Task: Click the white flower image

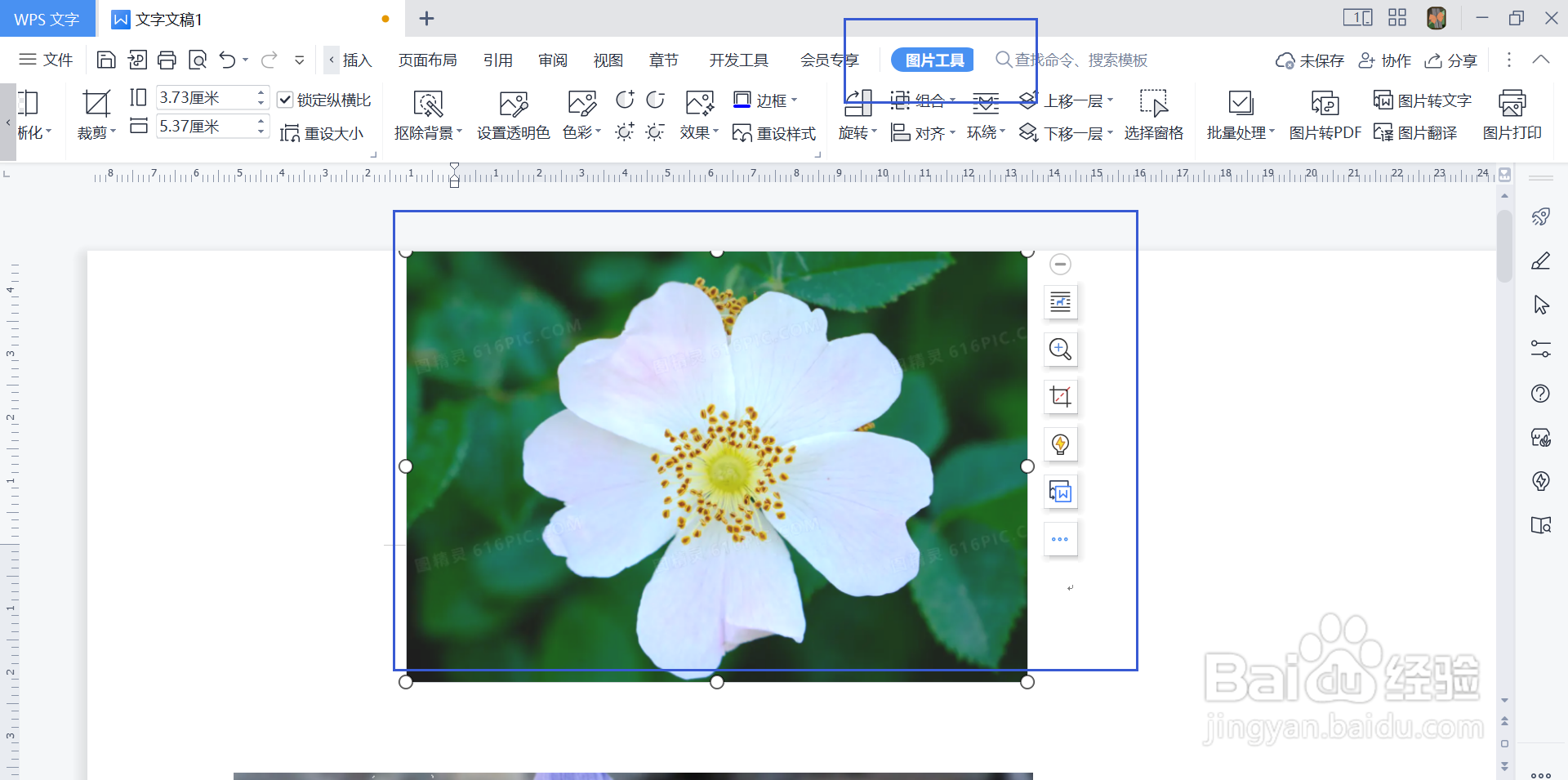Action: pos(716,466)
